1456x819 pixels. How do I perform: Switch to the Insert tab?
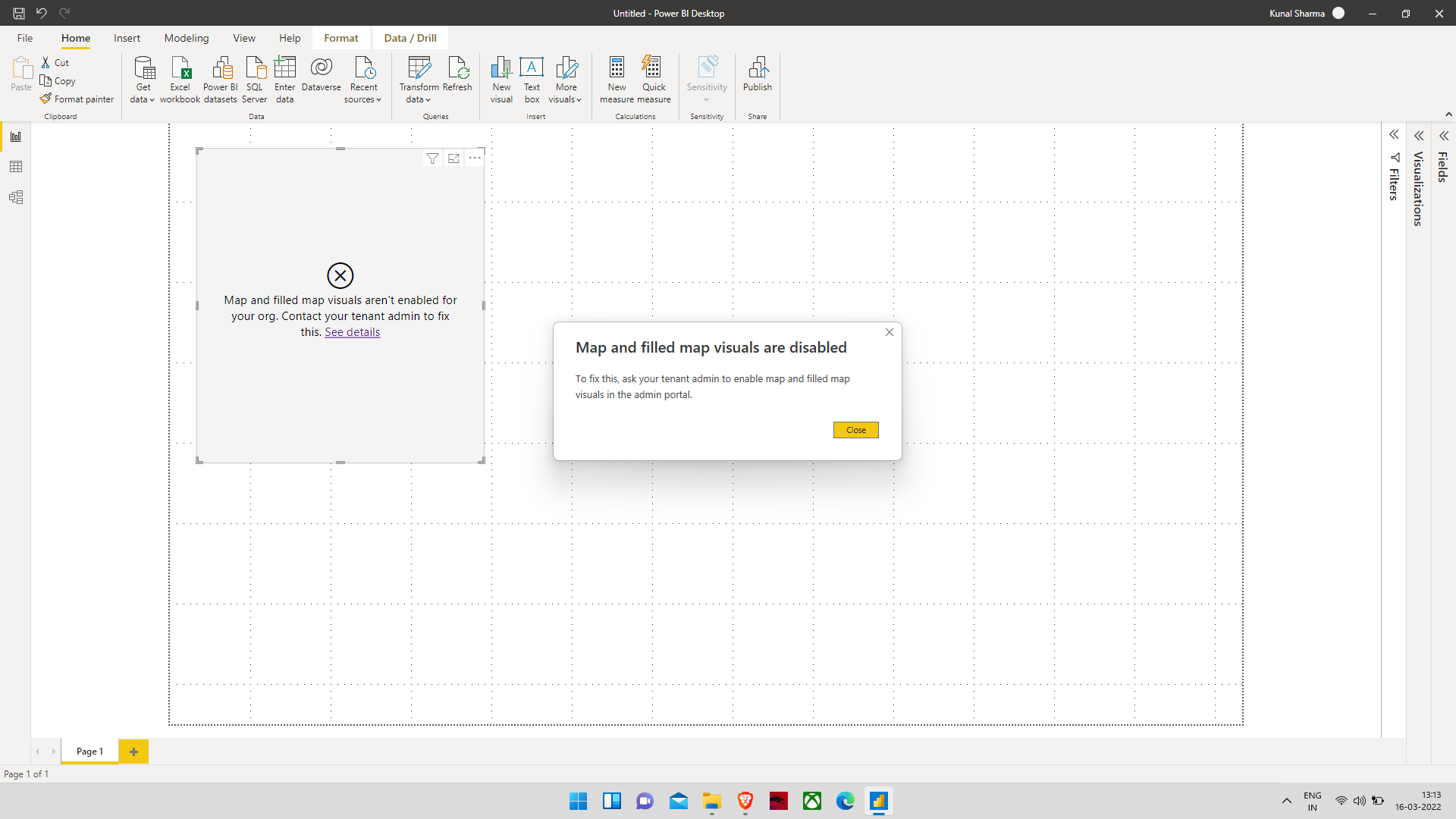point(127,38)
